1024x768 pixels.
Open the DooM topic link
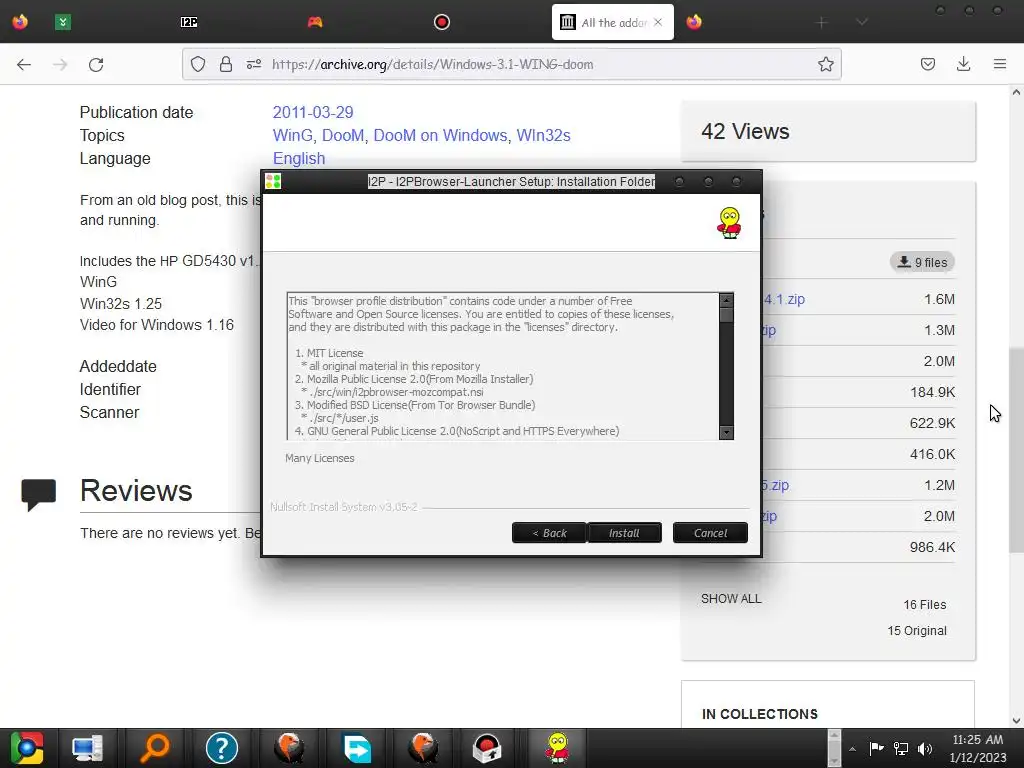(343, 135)
